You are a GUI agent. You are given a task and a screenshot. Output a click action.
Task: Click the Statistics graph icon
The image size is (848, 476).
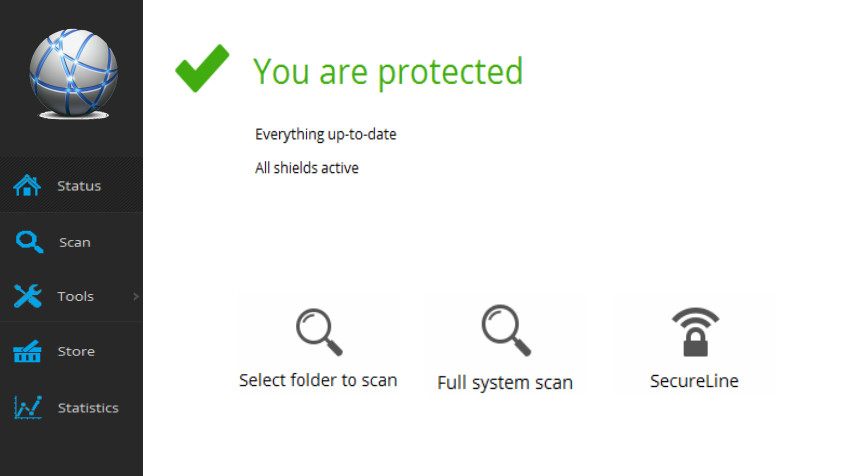pyautogui.click(x=28, y=407)
